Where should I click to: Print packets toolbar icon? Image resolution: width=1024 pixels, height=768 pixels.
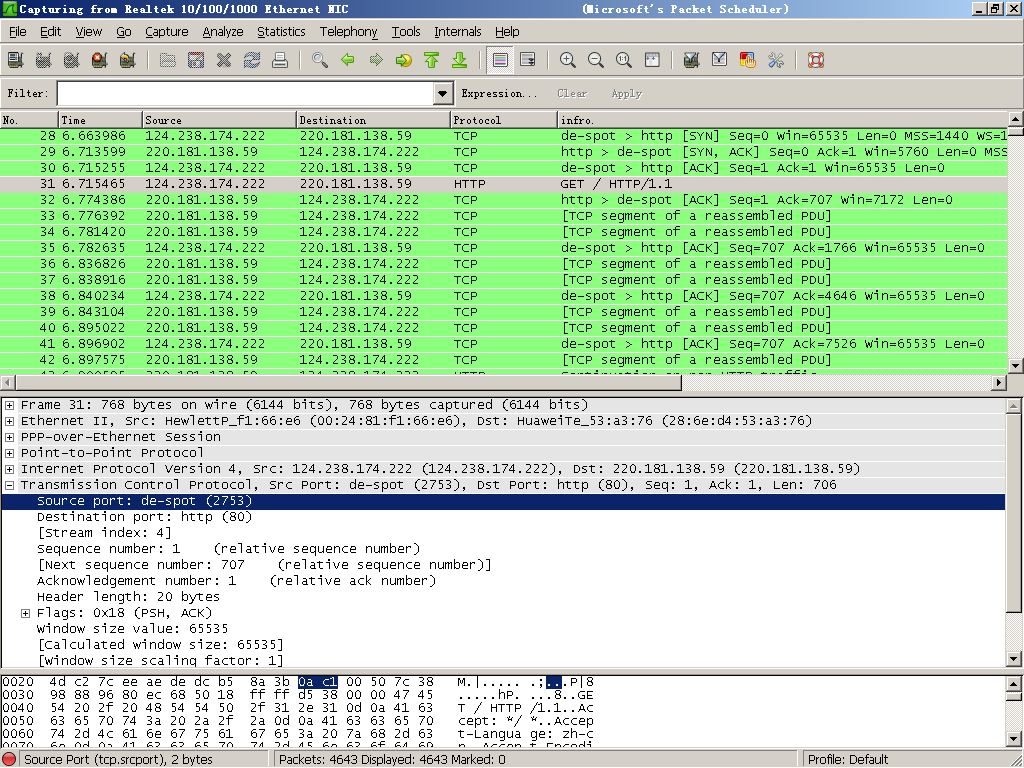coord(280,60)
